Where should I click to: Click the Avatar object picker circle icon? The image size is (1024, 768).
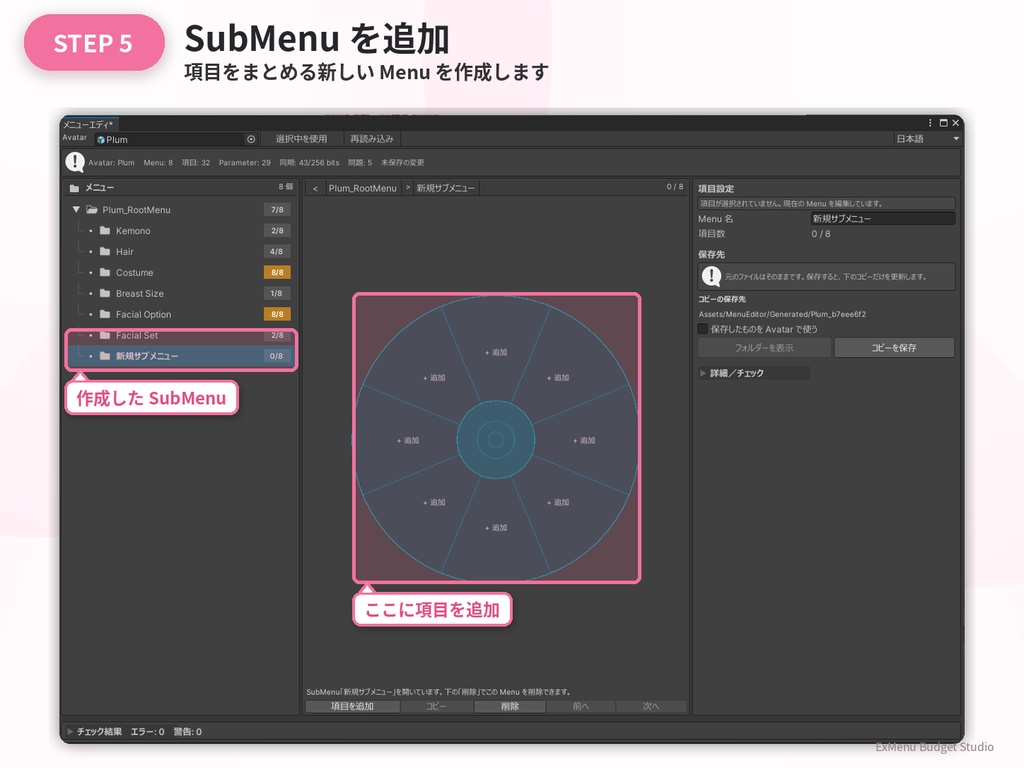tap(251, 139)
